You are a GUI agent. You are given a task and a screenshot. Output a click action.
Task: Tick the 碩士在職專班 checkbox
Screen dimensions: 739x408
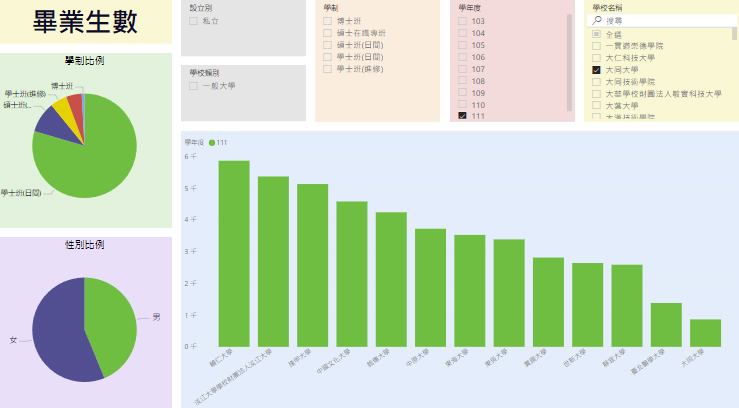coord(328,33)
